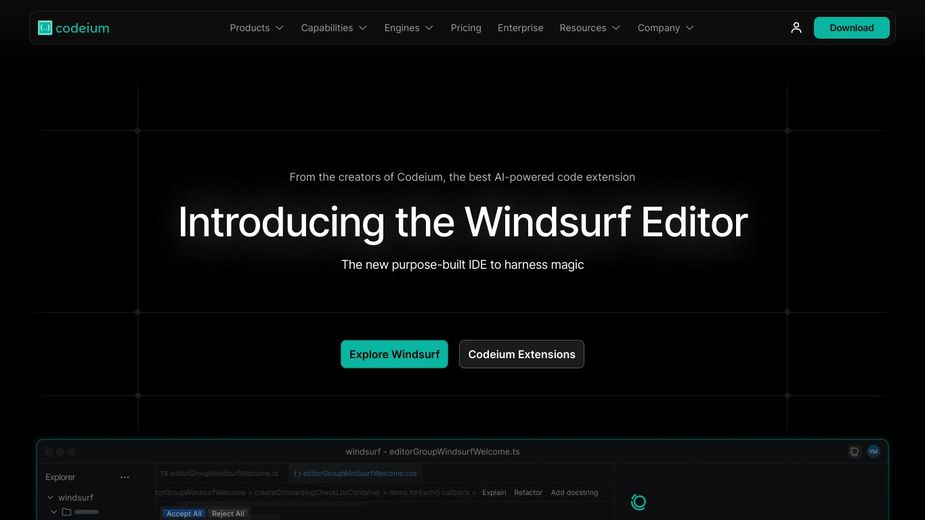Image resolution: width=925 pixels, height=520 pixels.
Task: Select the editorGroupWindsurfWelcome.ts tab
Action: (219, 473)
